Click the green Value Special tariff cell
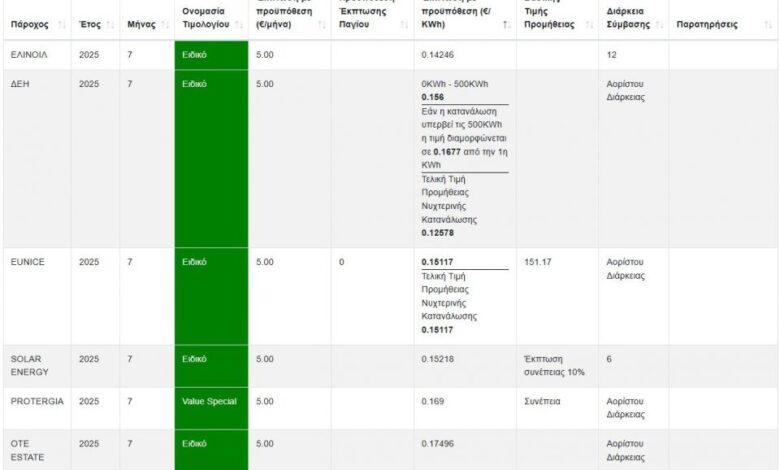The image size is (780, 470). 209,402
